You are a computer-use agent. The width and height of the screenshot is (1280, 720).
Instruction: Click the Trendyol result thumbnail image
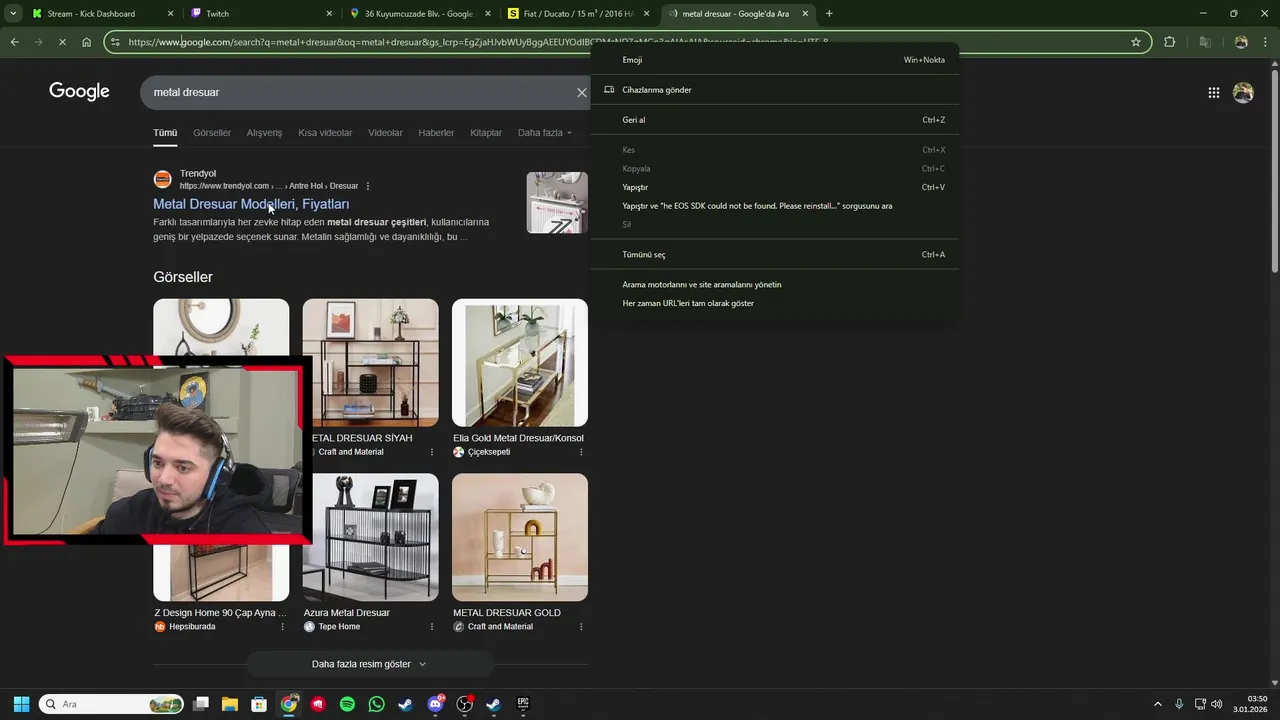[x=557, y=203]
